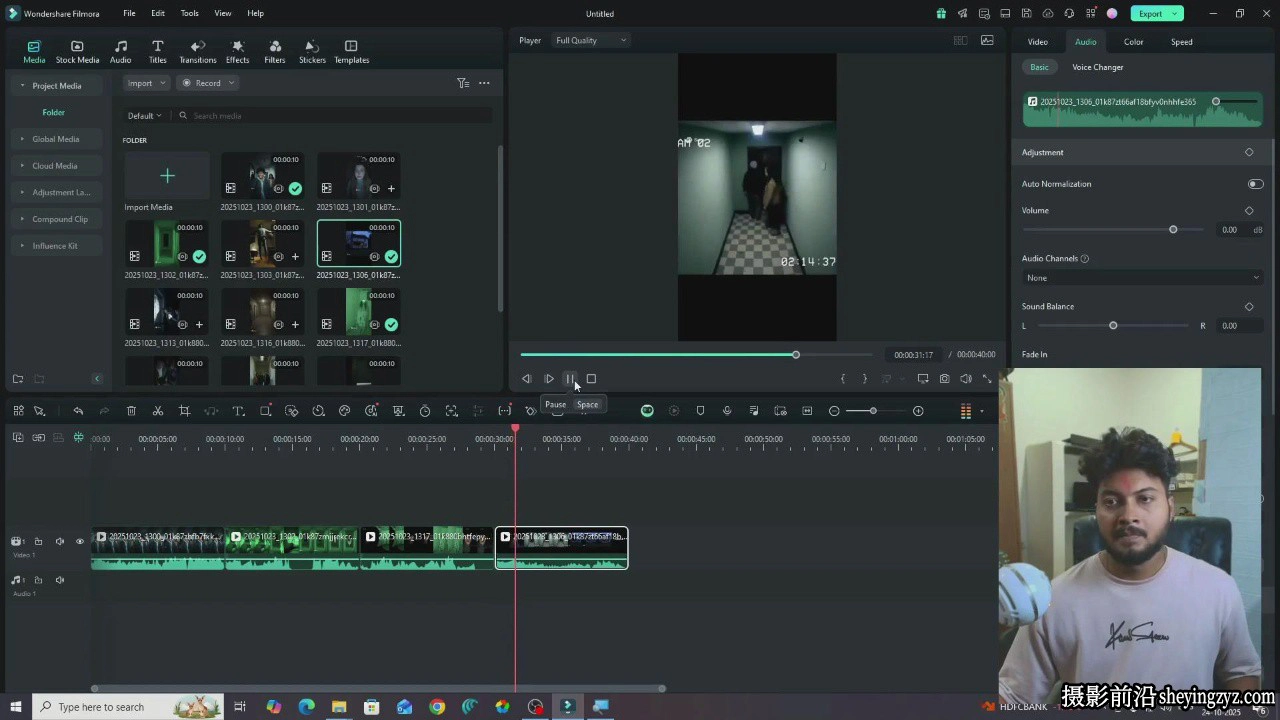Viewport: 1280px width, 720px height.
Task: Open the Tools menu
Action: (189, 14)
